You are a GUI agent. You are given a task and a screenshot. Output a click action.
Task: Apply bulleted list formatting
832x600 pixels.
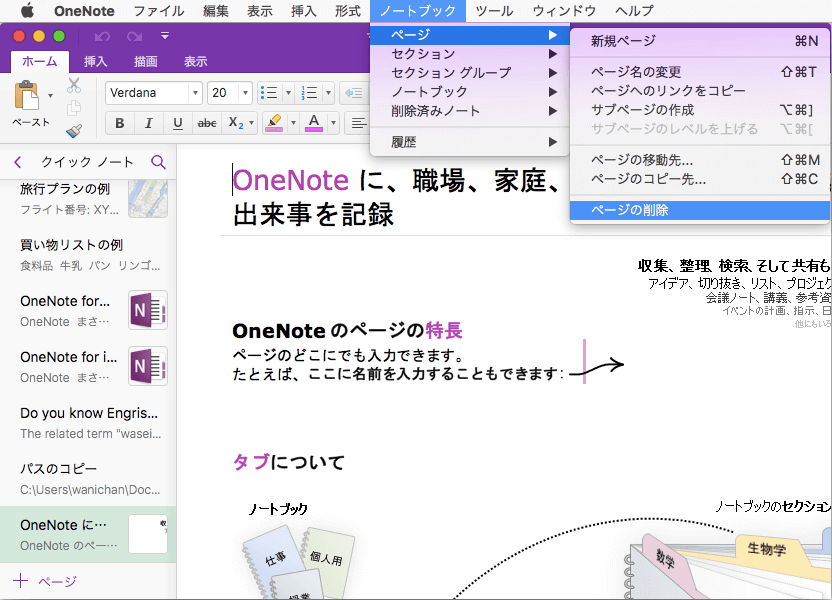270,93
